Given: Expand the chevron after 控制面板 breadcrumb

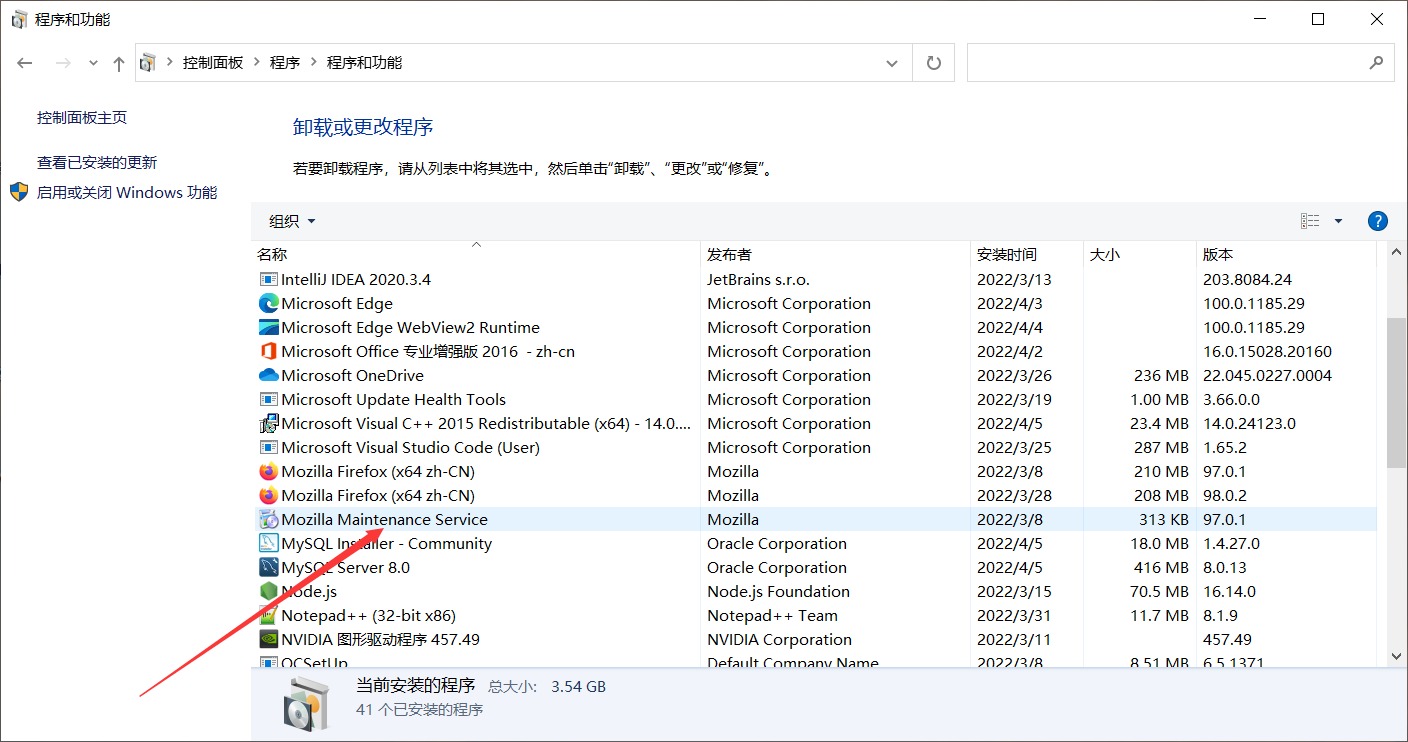Looking at the screenshot, I should coord(257,63).
